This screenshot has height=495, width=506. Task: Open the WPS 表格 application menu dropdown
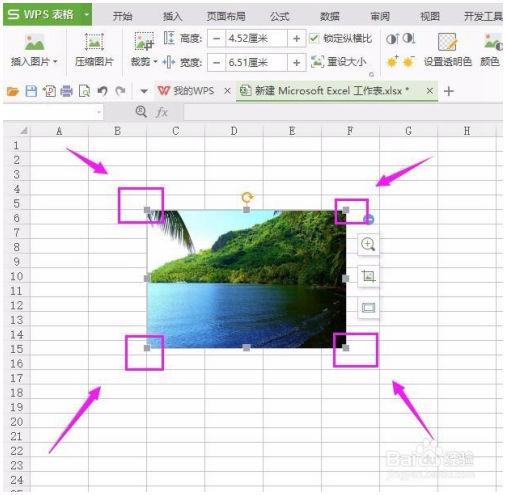(x=87, y=15)
